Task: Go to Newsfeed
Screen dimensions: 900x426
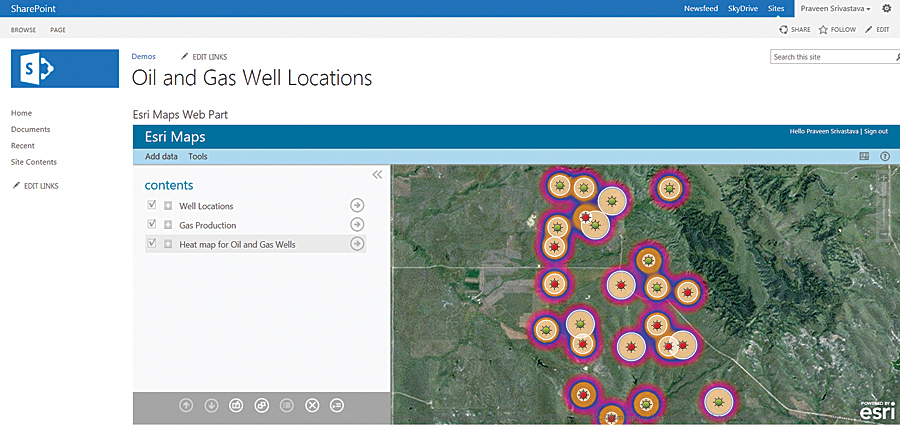Action: [701, 9]
